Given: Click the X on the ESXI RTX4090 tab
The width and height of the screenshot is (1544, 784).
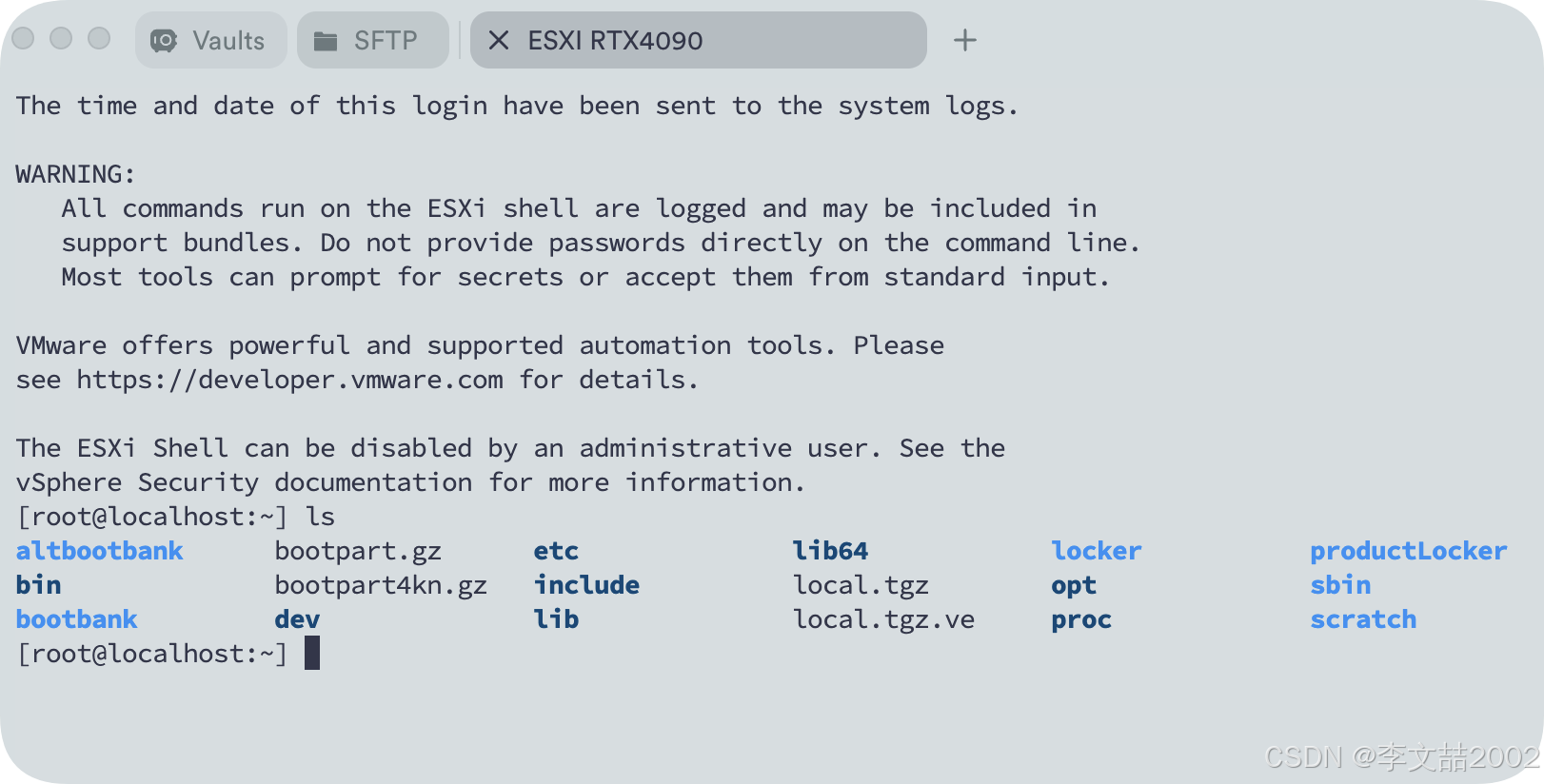Looking at the screenshot, I should [499, 40].
